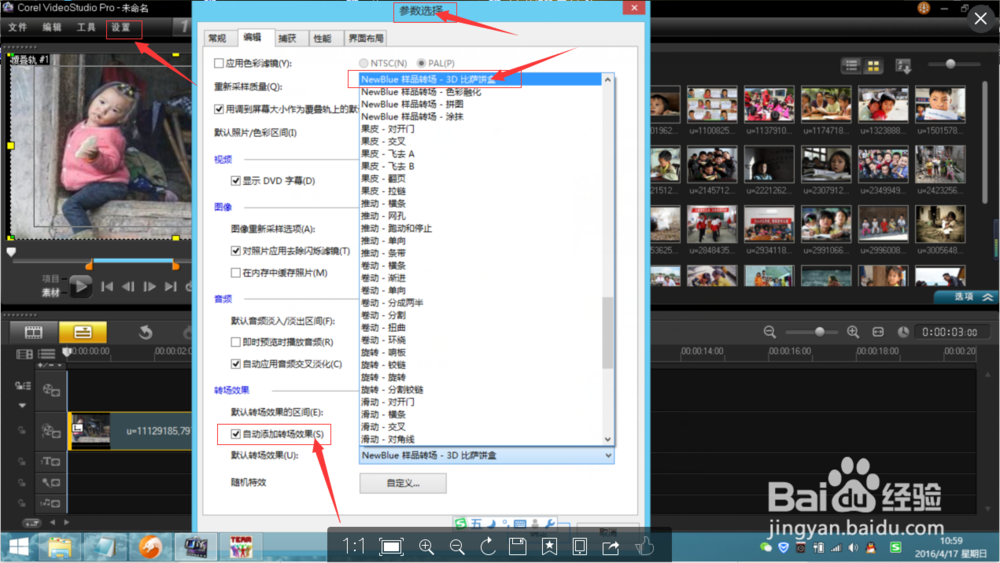Open the 文件 menu
Viewport: 1000px width, 563px height.
(x=17, y=27)
